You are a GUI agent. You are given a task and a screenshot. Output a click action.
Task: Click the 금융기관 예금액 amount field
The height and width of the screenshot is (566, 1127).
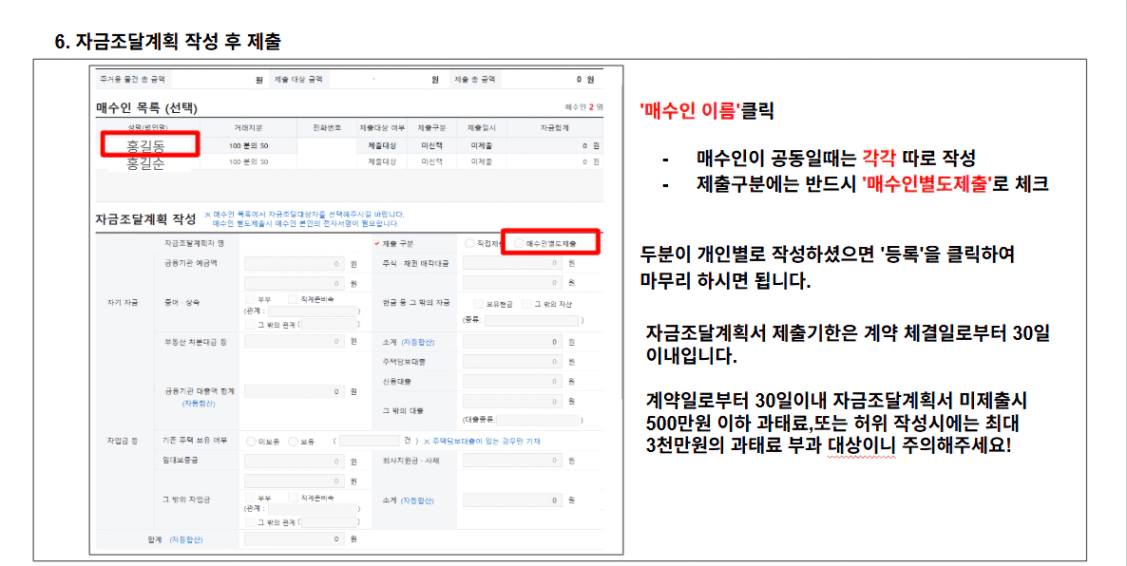(x=294, y=262)
